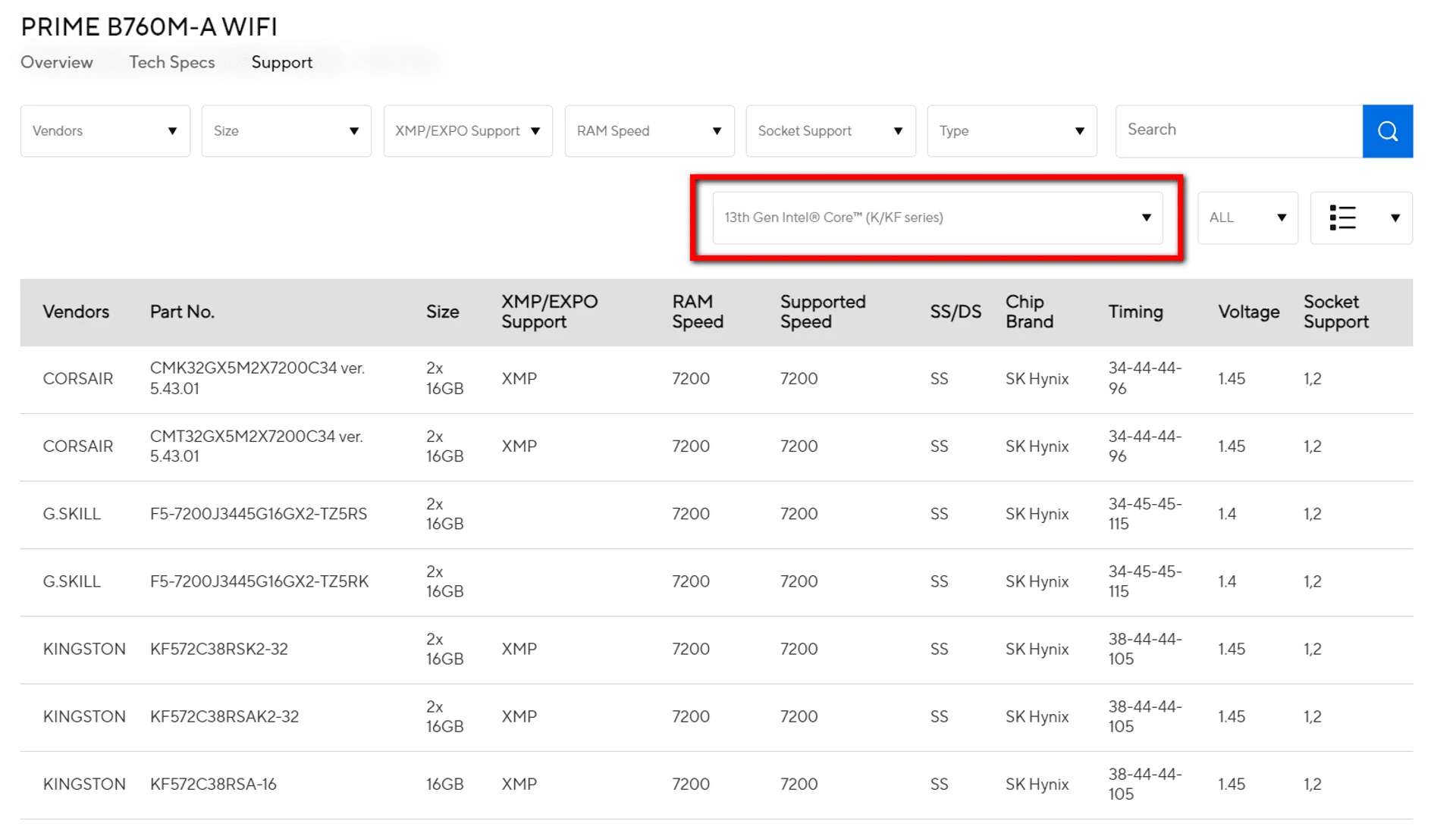Screen dimensions: 1456x833
Task: Click the blue search magnifier button
Action: pos(1387,131)
